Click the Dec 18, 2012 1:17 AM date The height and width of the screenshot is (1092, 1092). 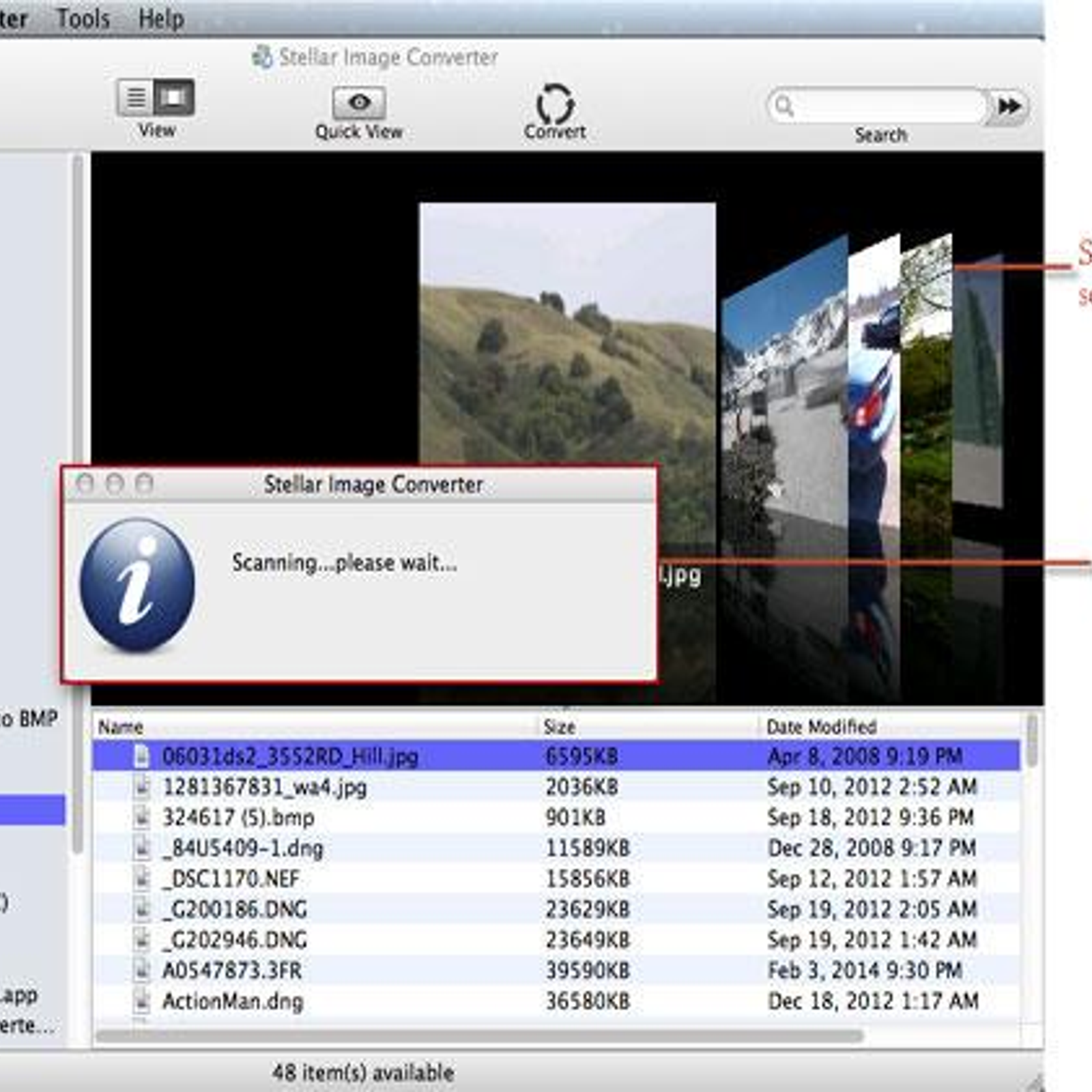tap(873, 1002)
